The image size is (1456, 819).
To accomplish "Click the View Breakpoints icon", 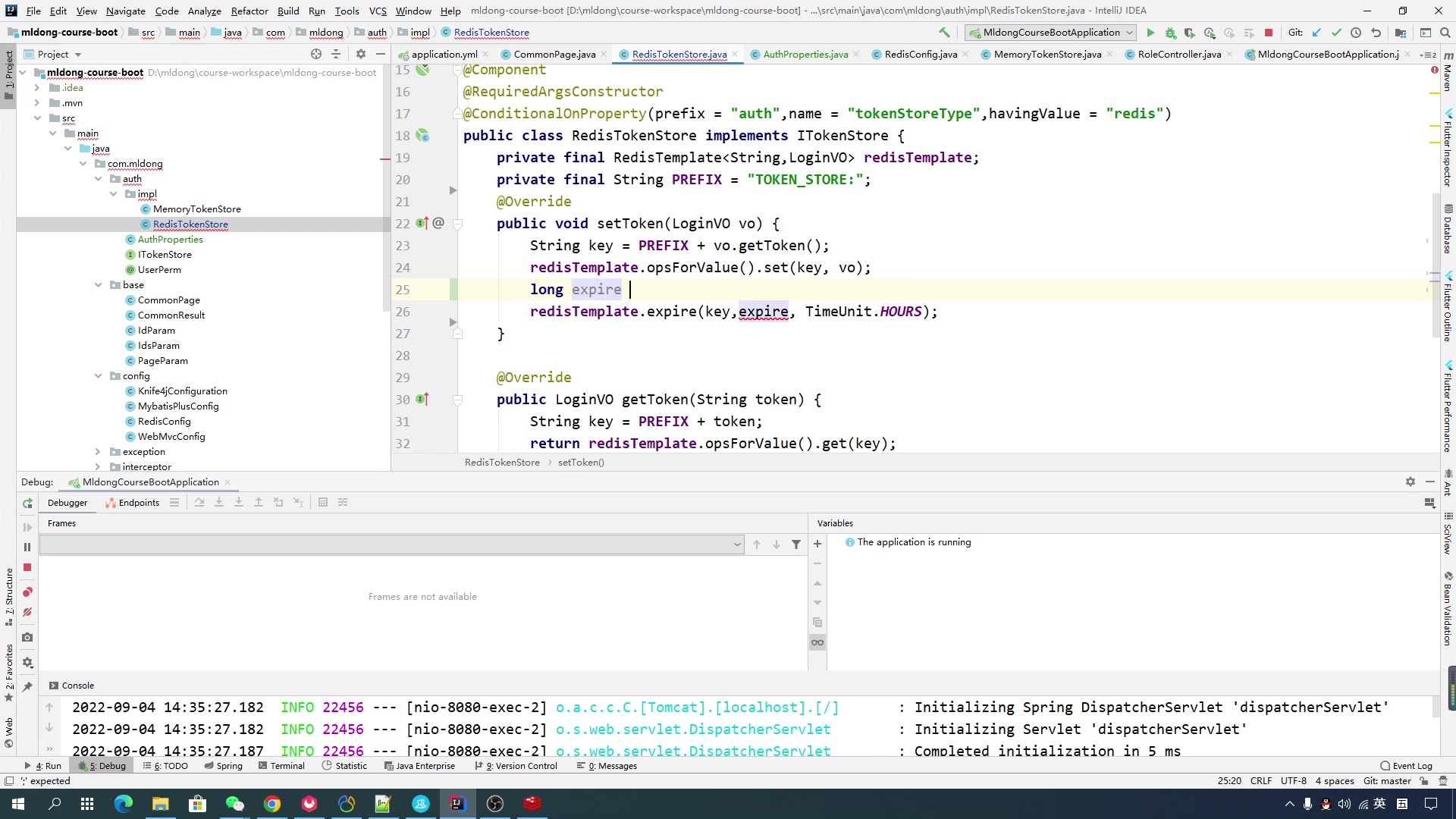I will (27, 592).
